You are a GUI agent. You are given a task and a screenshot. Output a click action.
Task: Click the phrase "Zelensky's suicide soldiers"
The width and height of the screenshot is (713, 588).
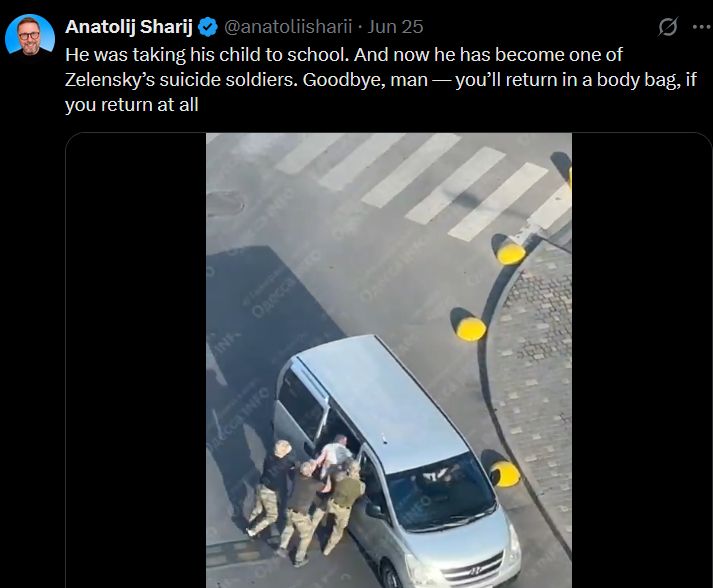click(x=181, y=80)
